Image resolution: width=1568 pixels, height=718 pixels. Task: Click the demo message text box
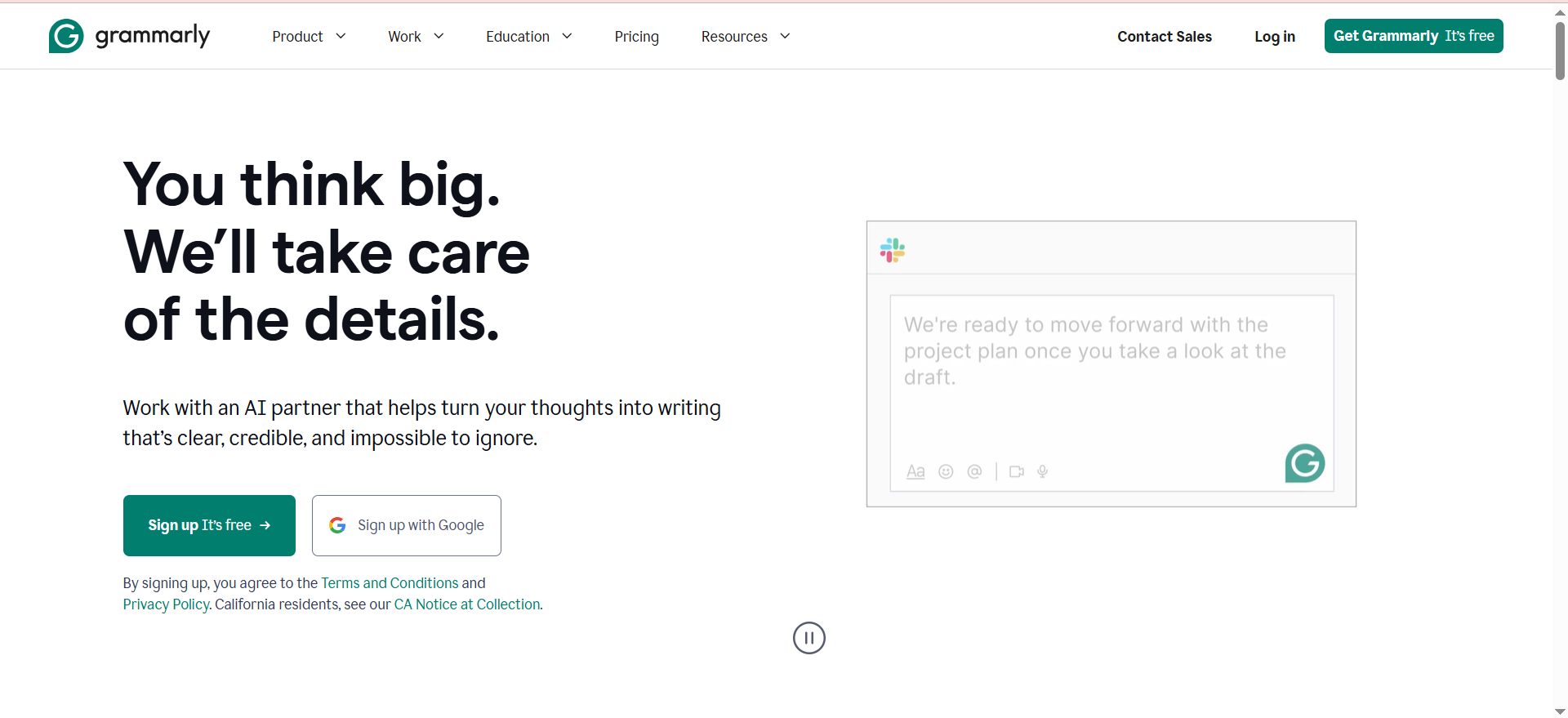[x=1111, y=393]
